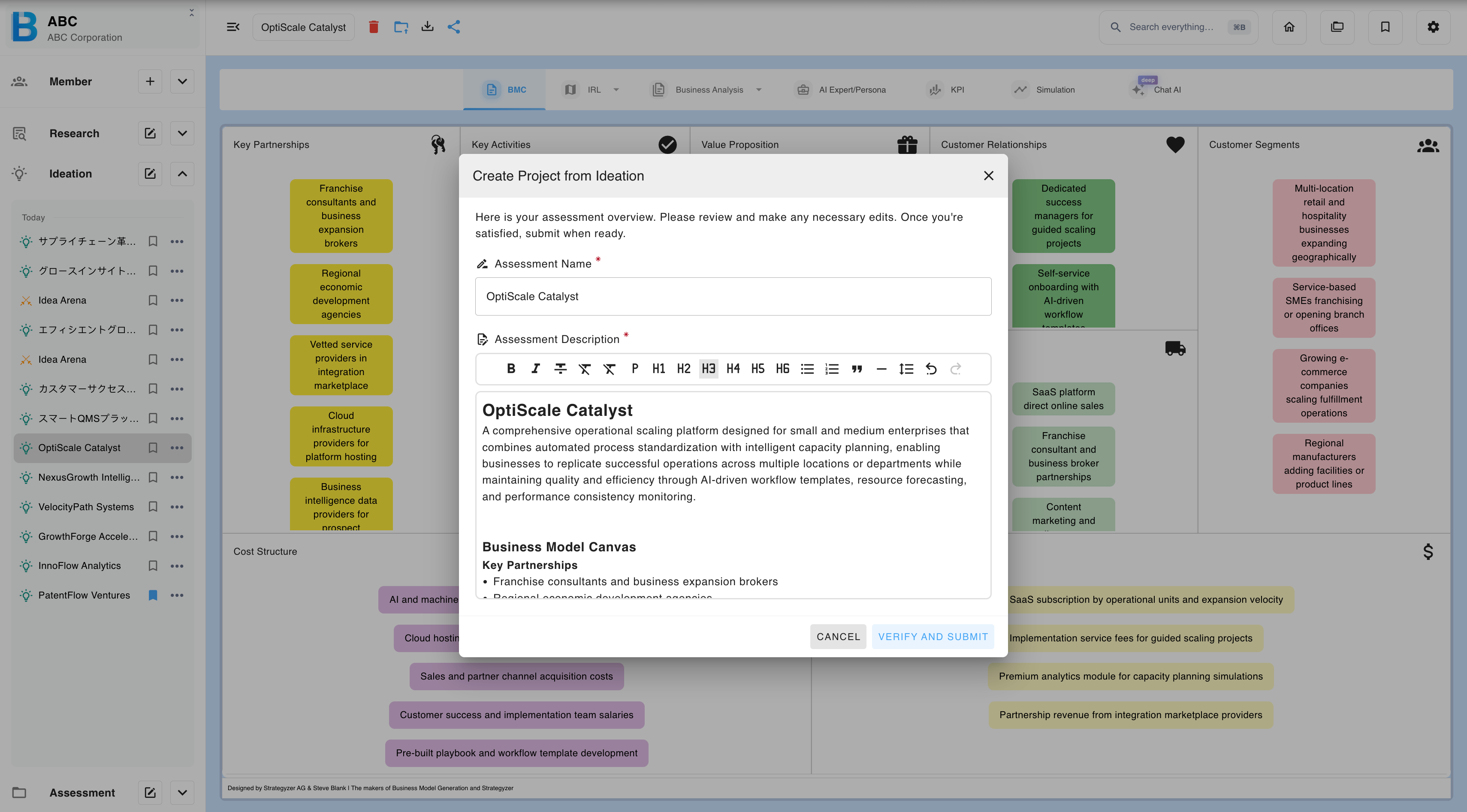Switch to the Simulation tab
The image size is (1467, 812).
pyautogui.click(x=1044, y=90)
